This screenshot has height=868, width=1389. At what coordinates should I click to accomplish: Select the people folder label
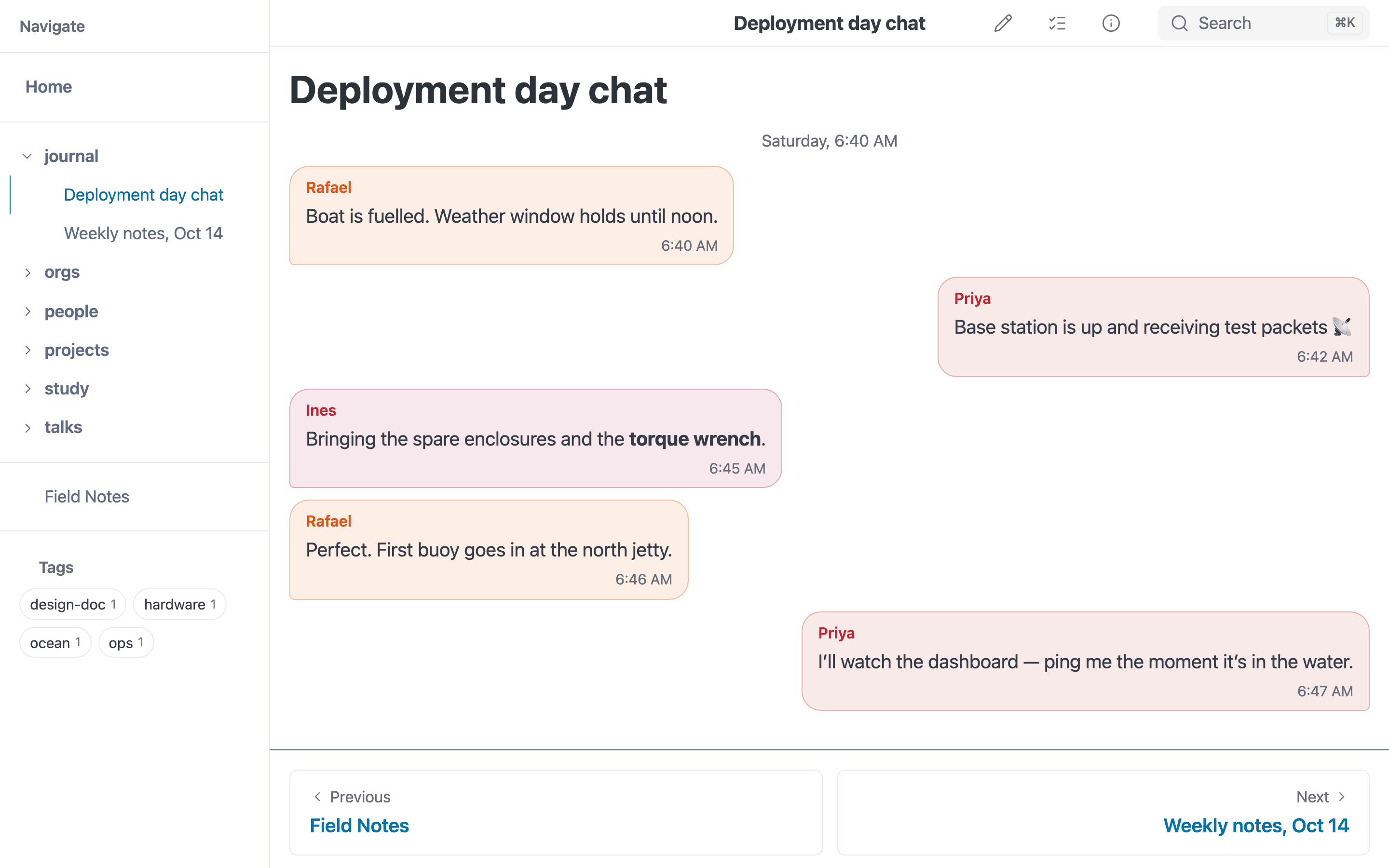tap(71, 311)
